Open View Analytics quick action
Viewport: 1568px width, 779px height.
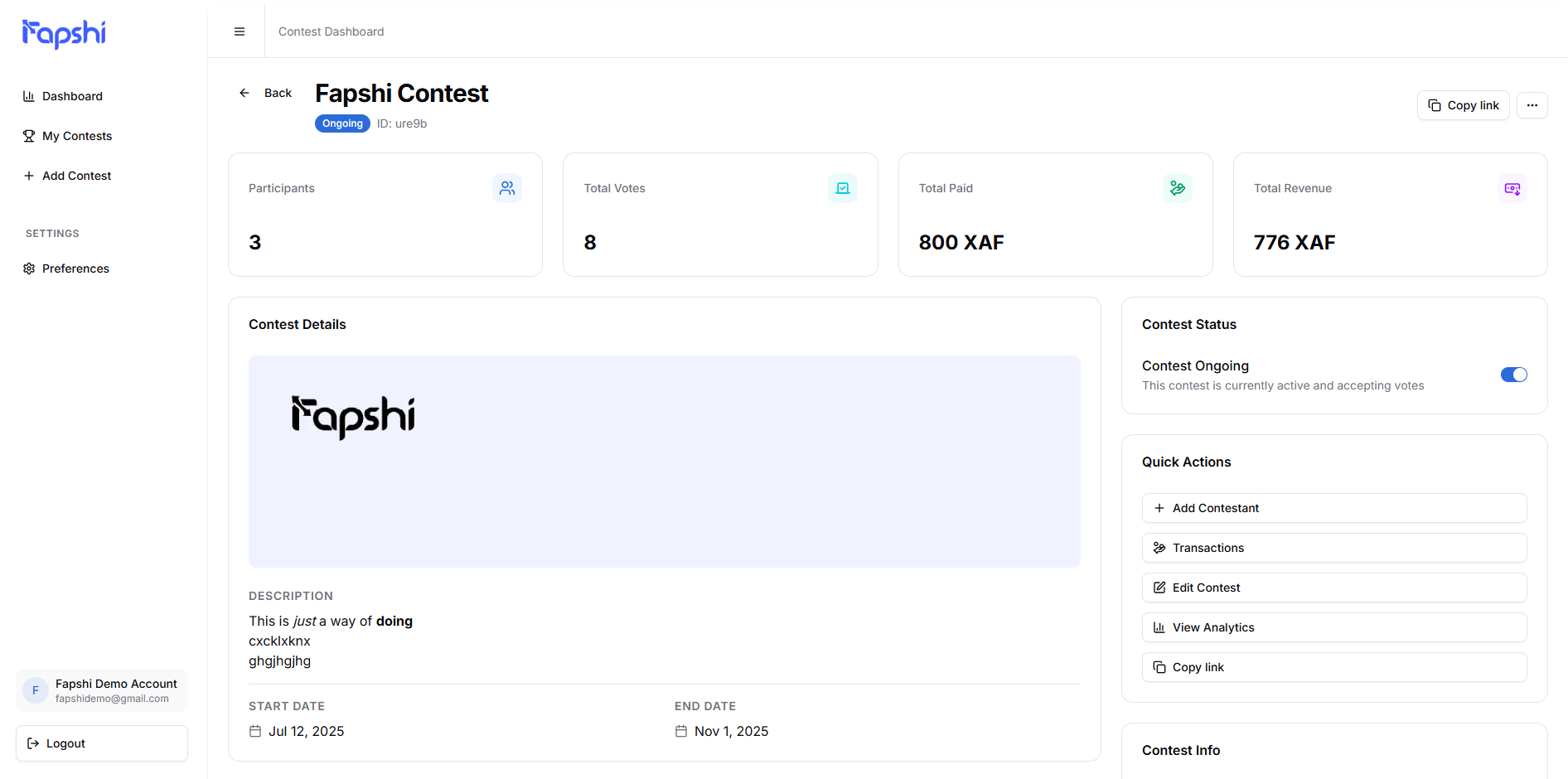click(x=1333, y=627)
